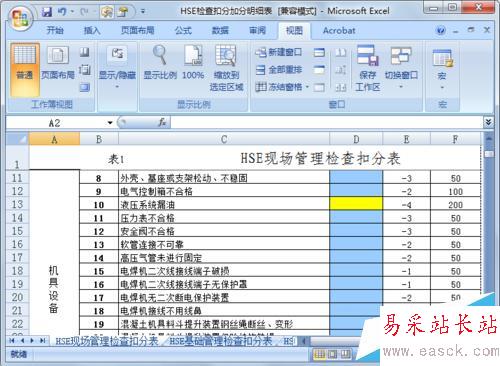Click title HSE现场管理检查扣分表 in row 1
The height and width of the screenshot is (366, 500).
point(320,158)
